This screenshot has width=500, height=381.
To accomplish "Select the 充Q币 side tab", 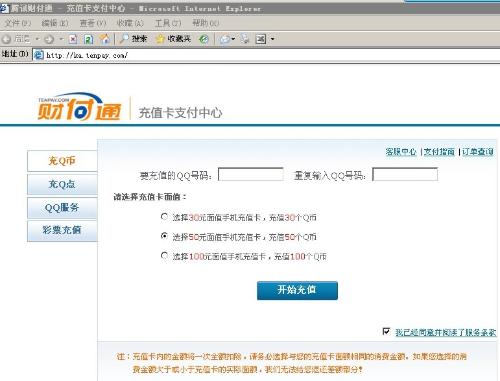I will [x=62, y=161].
